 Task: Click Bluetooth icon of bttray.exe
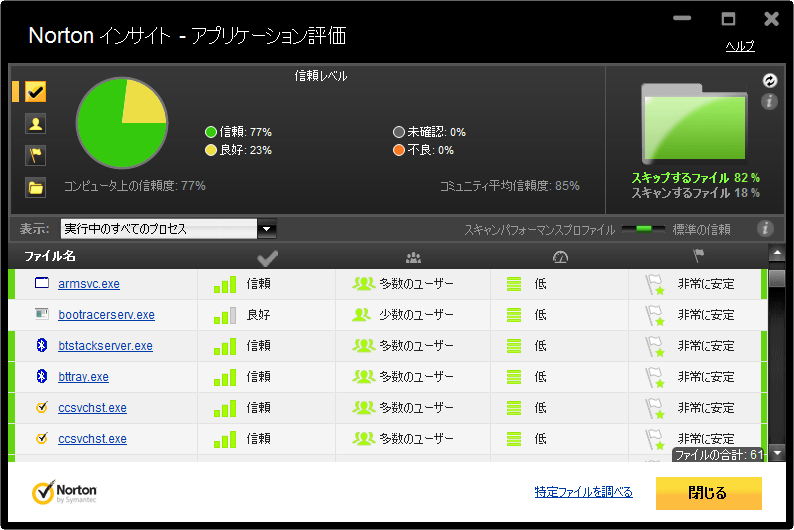(42, 376)
